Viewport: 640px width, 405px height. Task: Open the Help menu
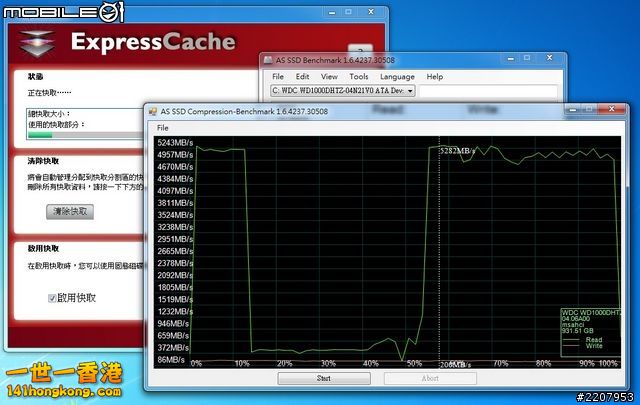pyautogui.click(x=434, y=76)
